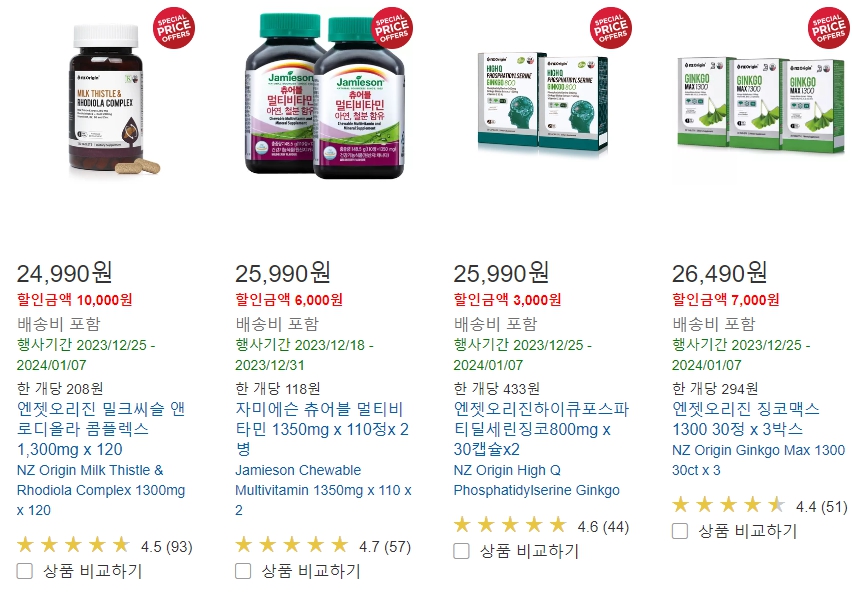The height and width of the screenshot is (594, 852).
Task: Open the 자미에슨 츄어블 멀티비타민 product link
Action: (x=322, y=429)
